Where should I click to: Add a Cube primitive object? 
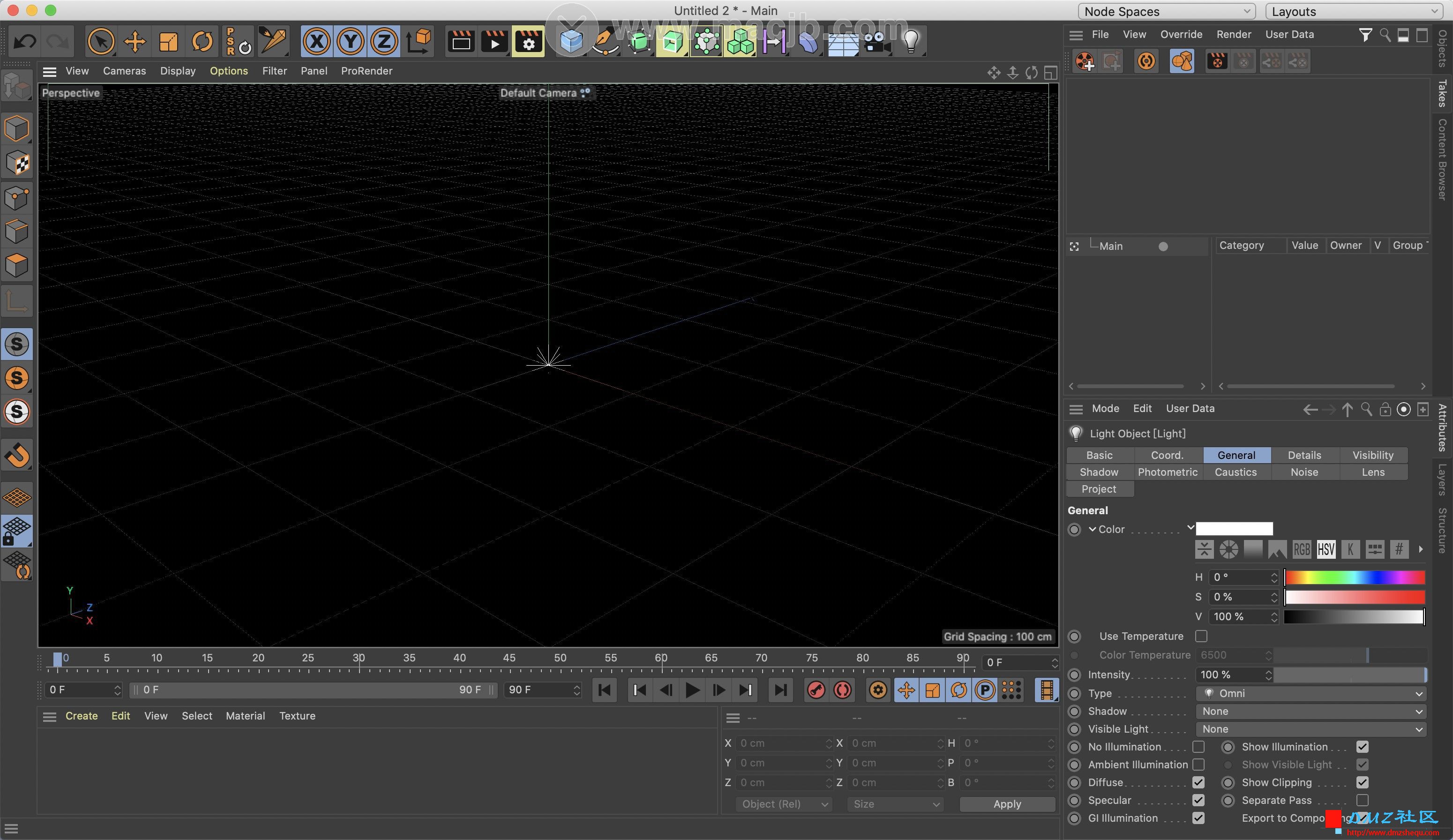point(571,42)
